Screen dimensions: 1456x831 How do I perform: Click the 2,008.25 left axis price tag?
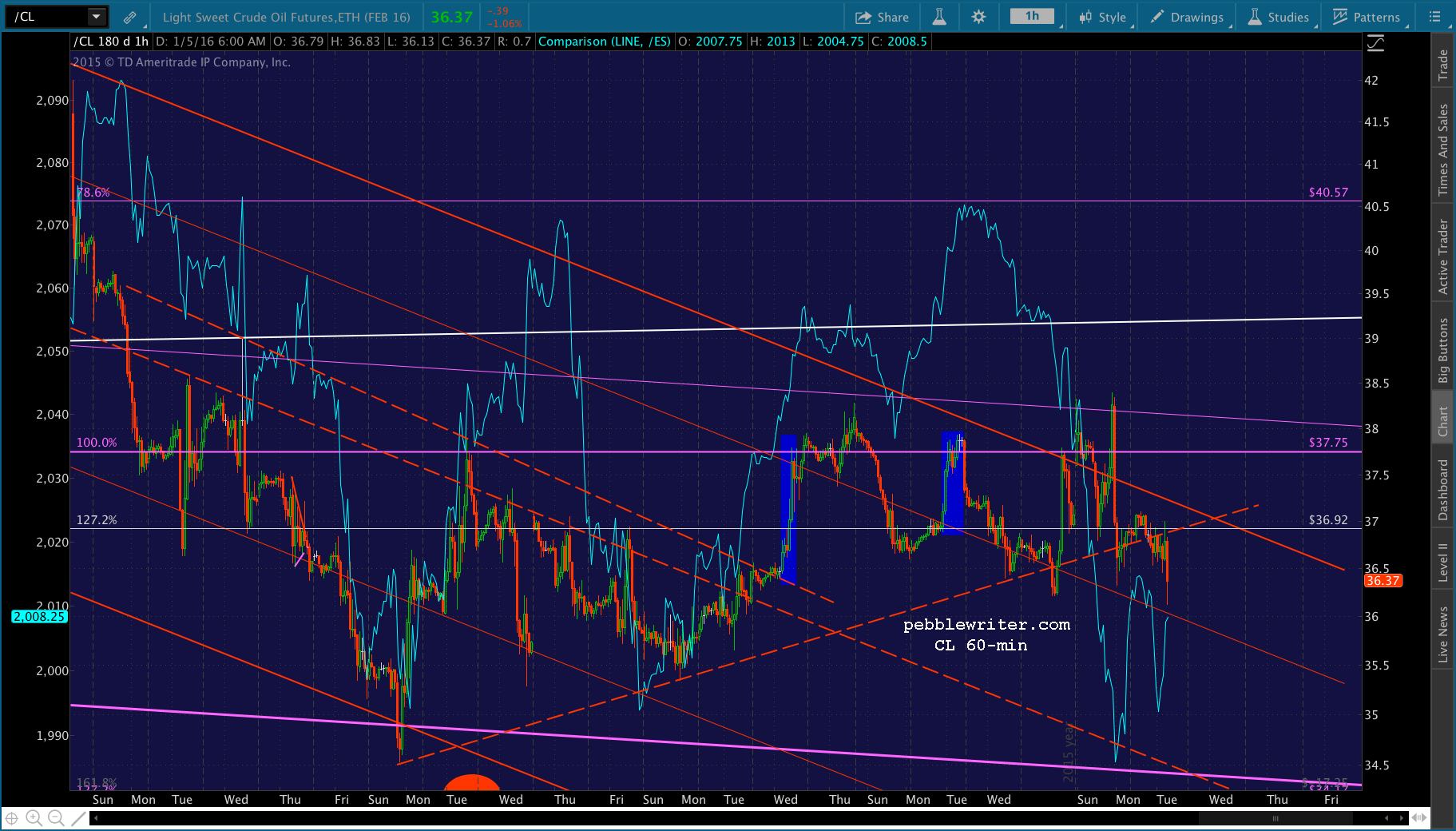(39, 617)
